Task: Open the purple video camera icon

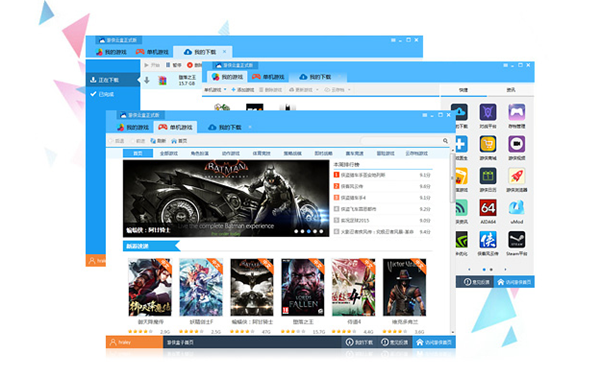Action: coord(517,144)
